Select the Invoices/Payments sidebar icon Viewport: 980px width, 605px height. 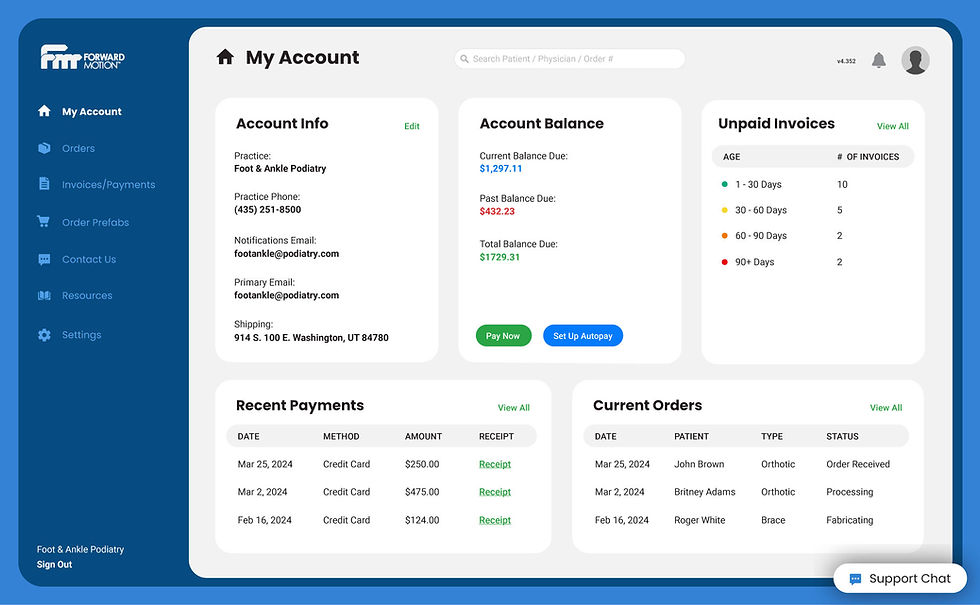click(x=45, y=184)
